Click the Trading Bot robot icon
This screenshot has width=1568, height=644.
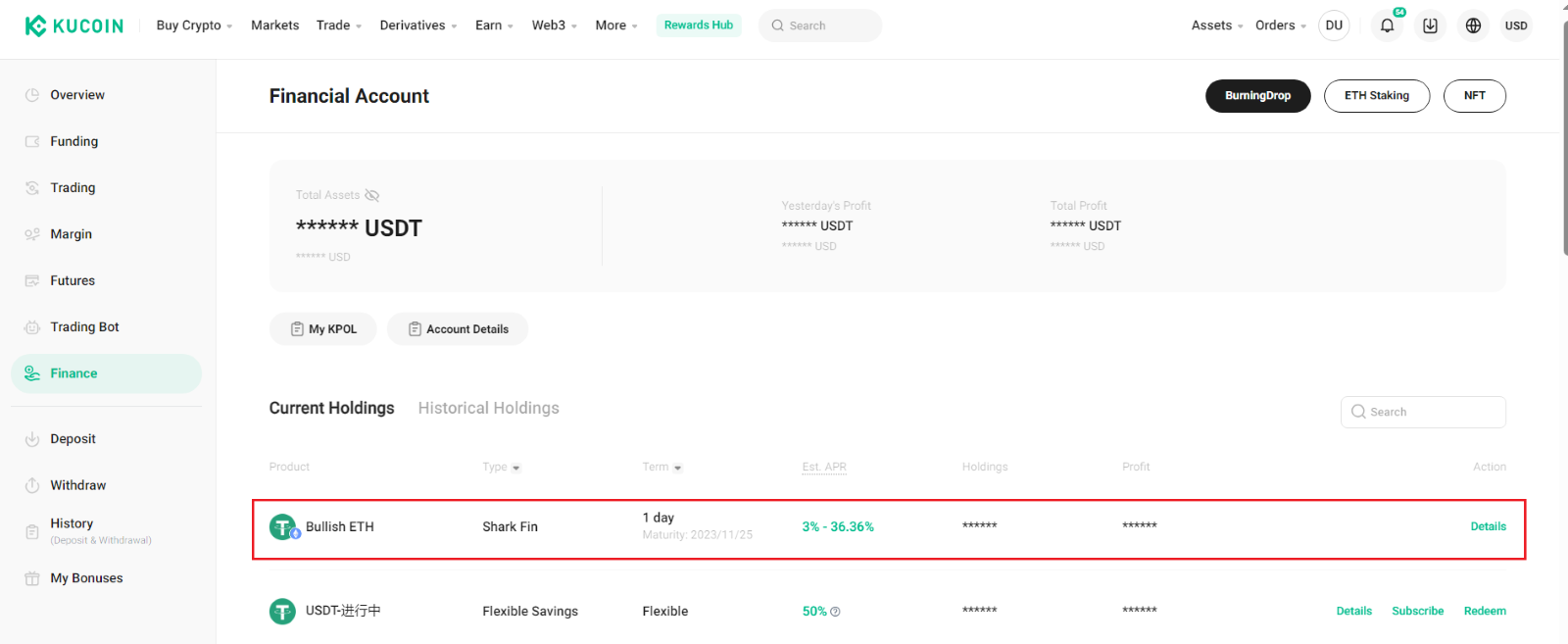click(x=32, y=327)
